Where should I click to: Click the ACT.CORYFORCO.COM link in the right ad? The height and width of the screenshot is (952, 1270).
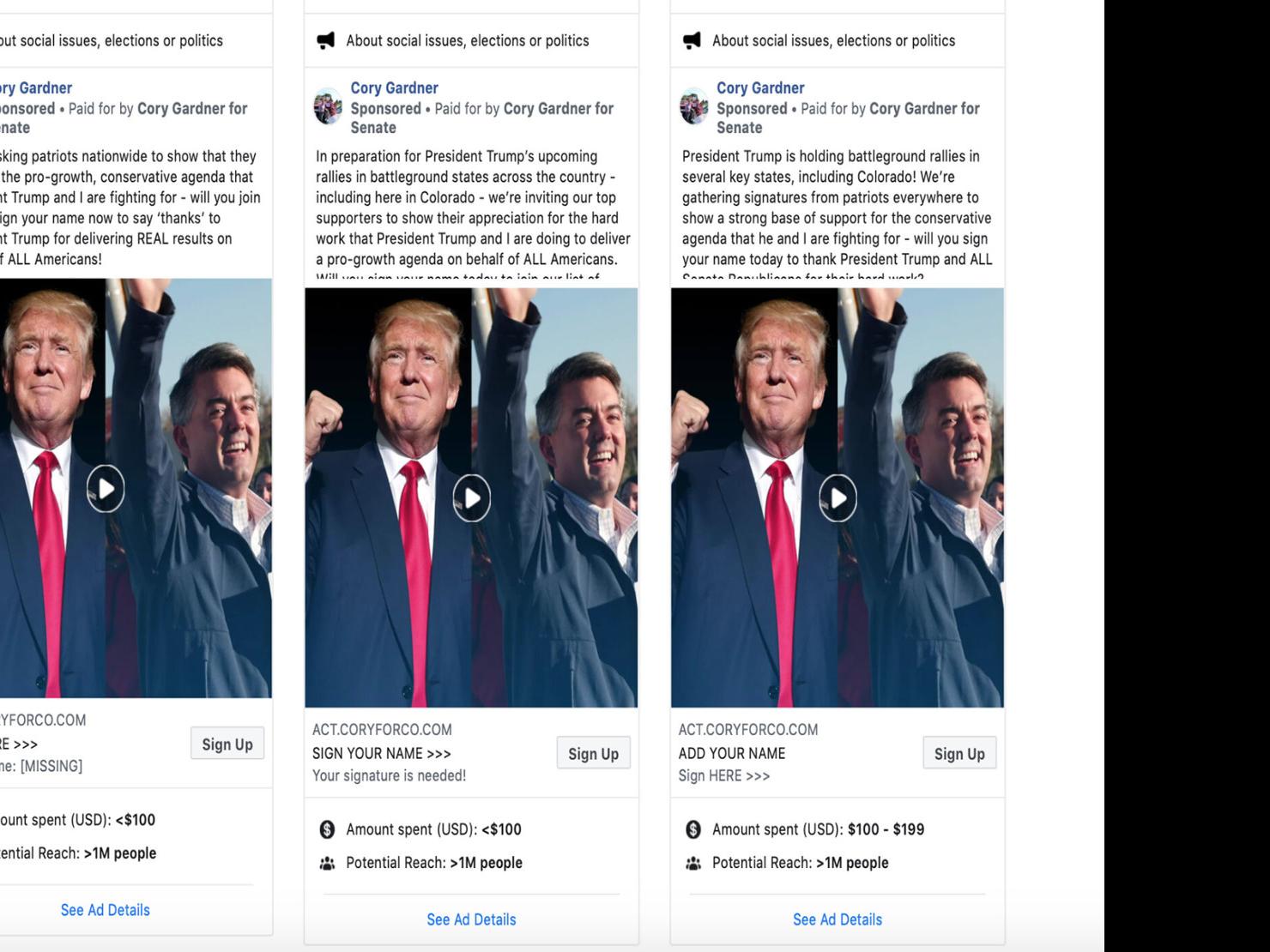[748, 730]
